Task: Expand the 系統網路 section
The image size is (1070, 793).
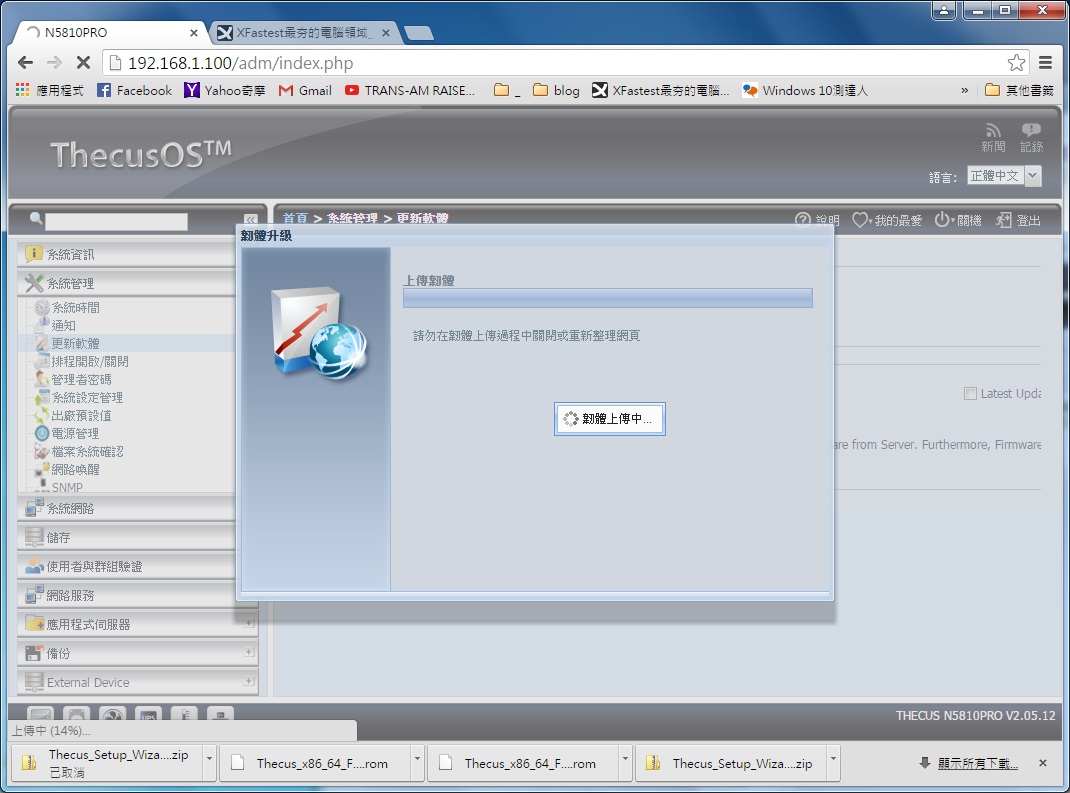Action: (127, 508)
